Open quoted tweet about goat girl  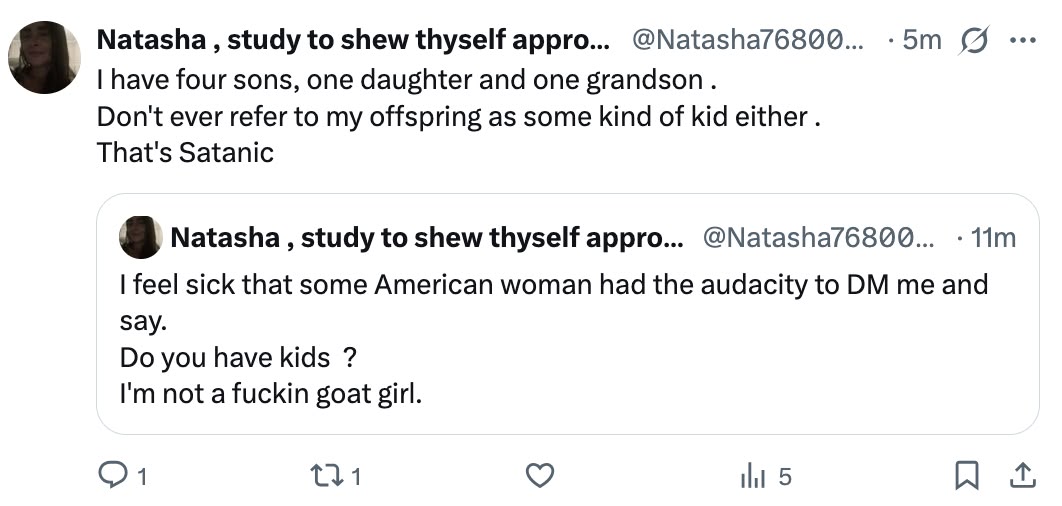click(568, 314)
